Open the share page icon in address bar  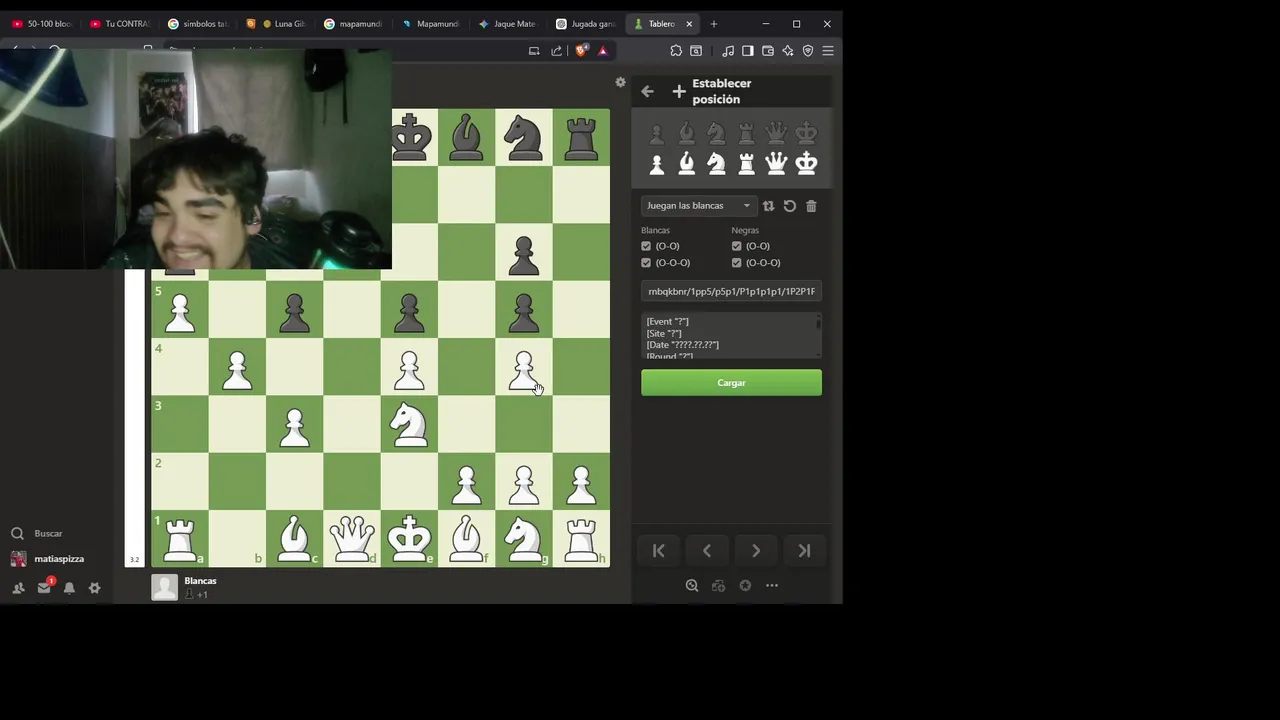click(556, 51)
